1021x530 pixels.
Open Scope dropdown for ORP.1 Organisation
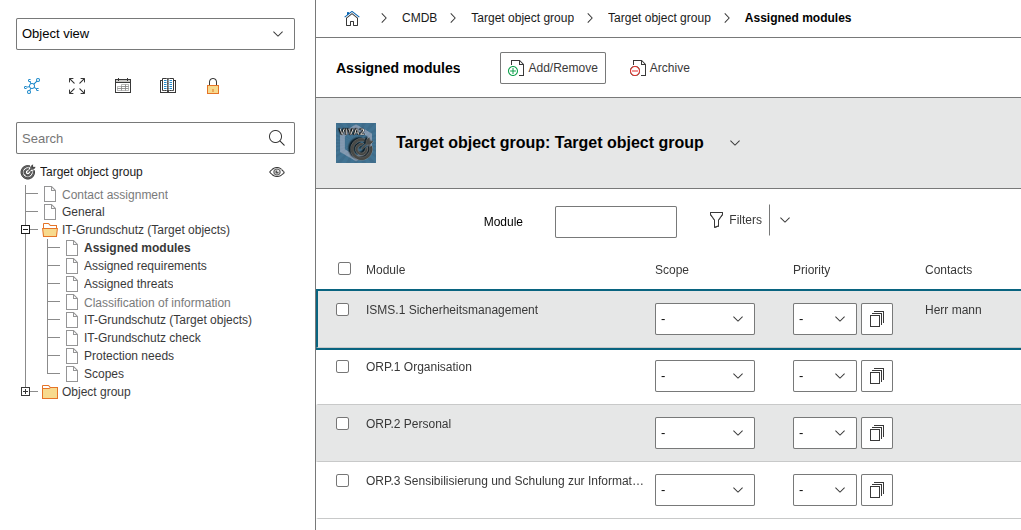pos(705,376)
